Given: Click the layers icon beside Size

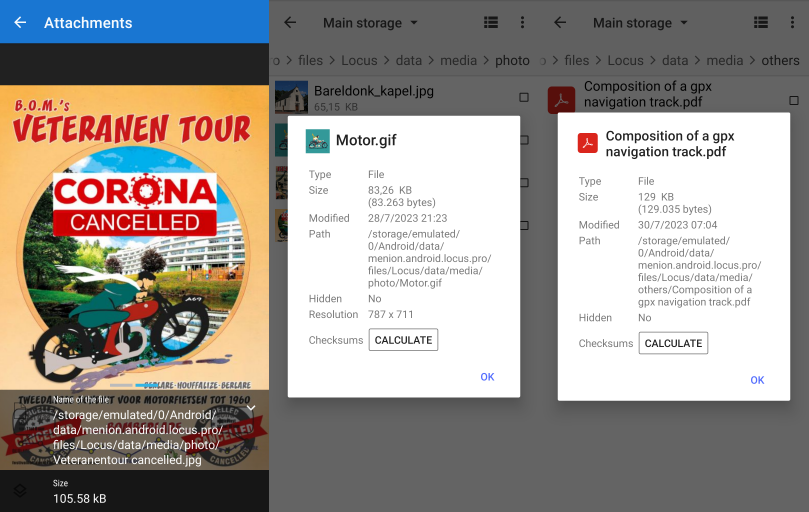Looking at the screenshot, I should click(20, 490).
